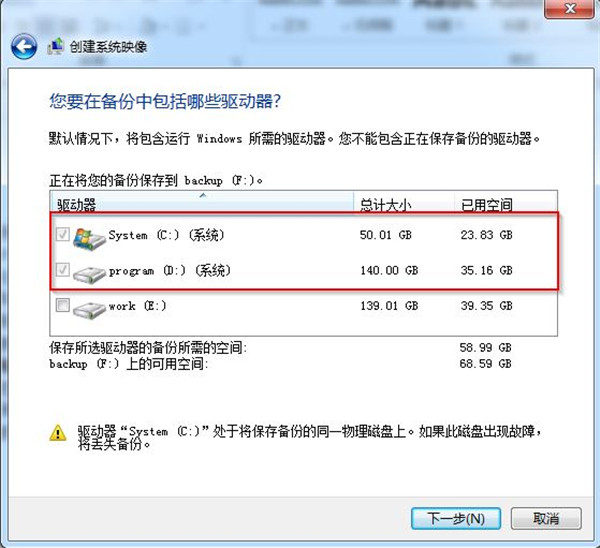Viewport: 600px width, 548px height.
Task: Toggle the System (C:) checkbox
Action: click(x=62, y=234)
